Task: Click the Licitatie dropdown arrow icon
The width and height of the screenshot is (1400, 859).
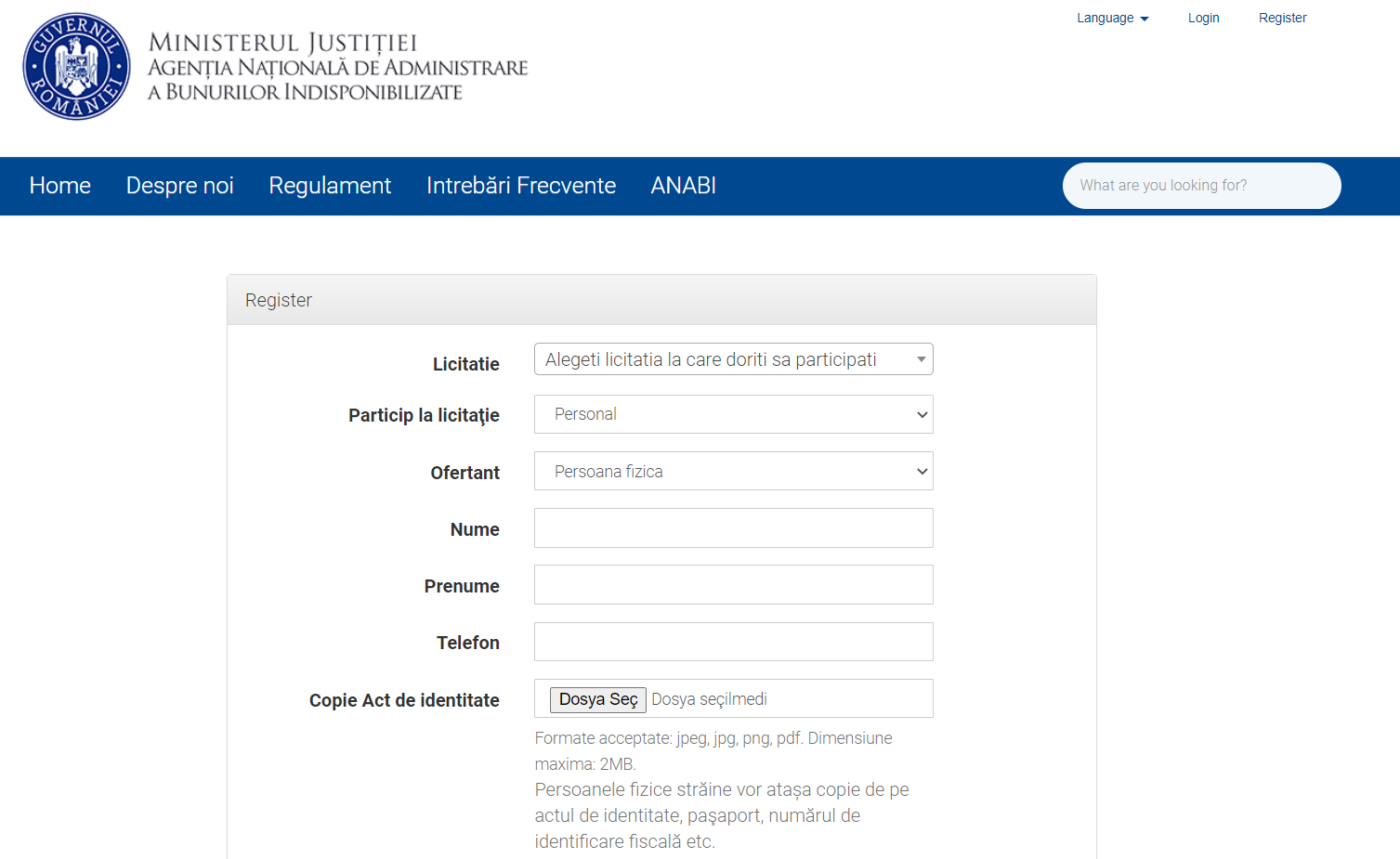Action: point(921,359)
